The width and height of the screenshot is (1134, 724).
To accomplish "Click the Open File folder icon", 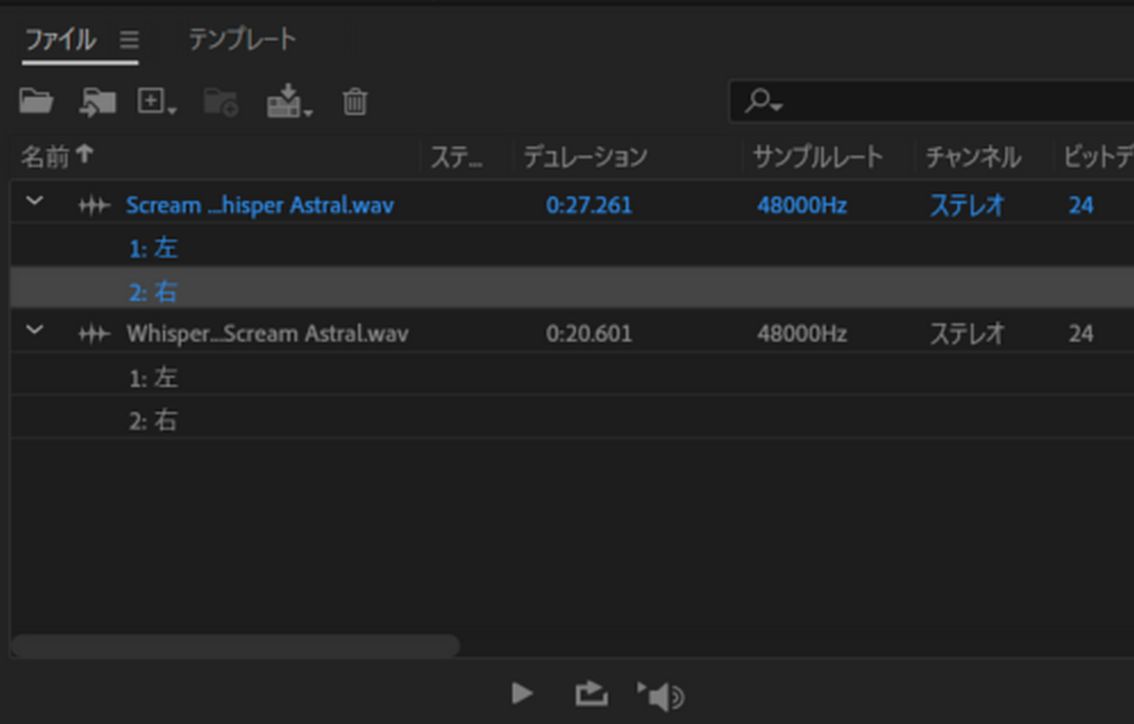I will 36,101.
